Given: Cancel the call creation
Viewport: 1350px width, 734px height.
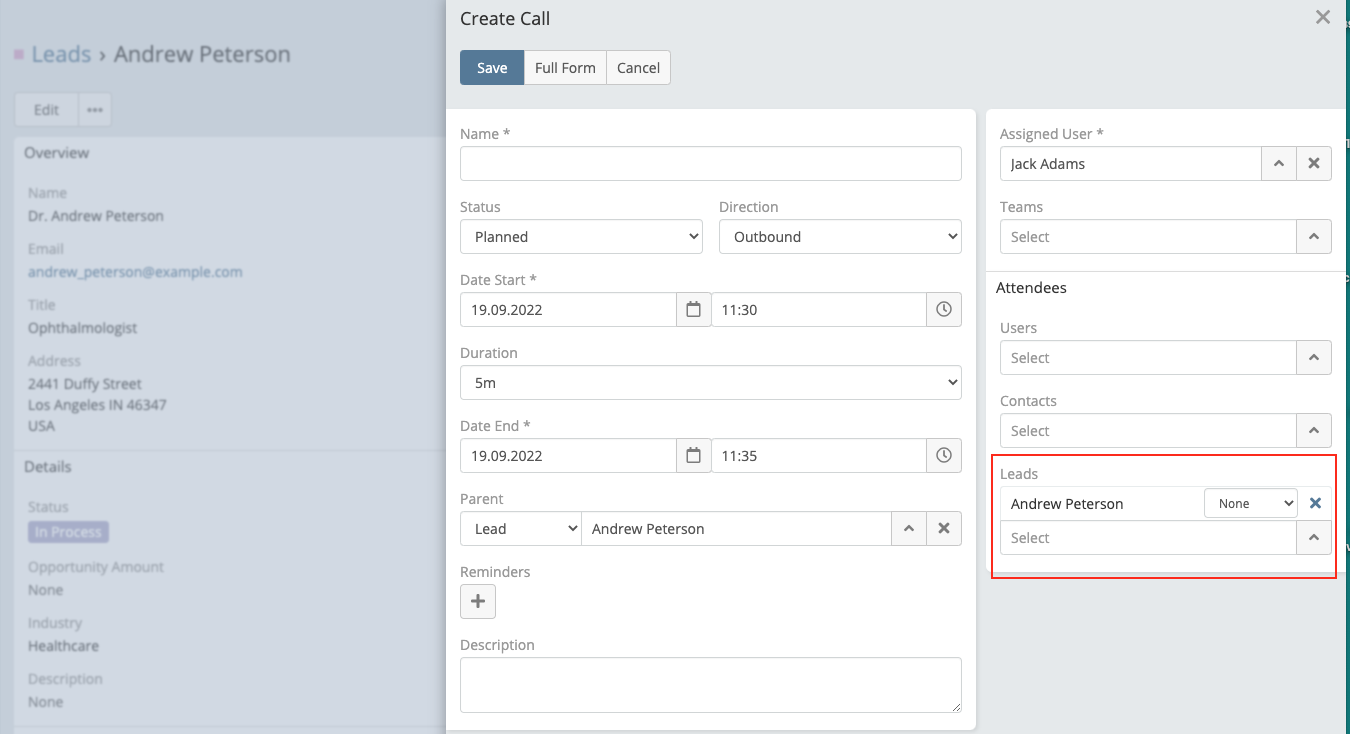Looking at the screenshot, I should [638, 68].
